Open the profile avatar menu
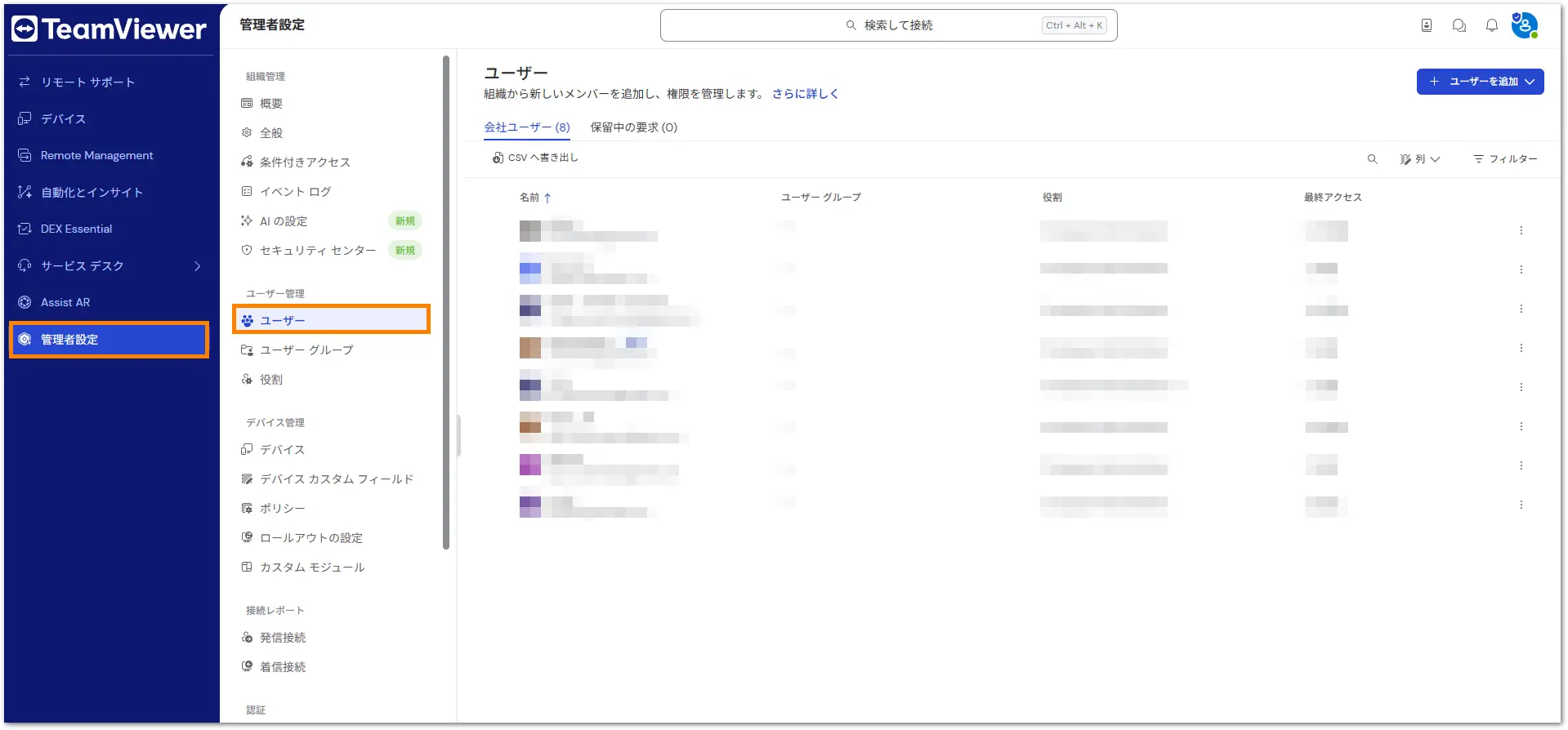The height and width of the screenshot is (730, 1568). (1525, 25)
